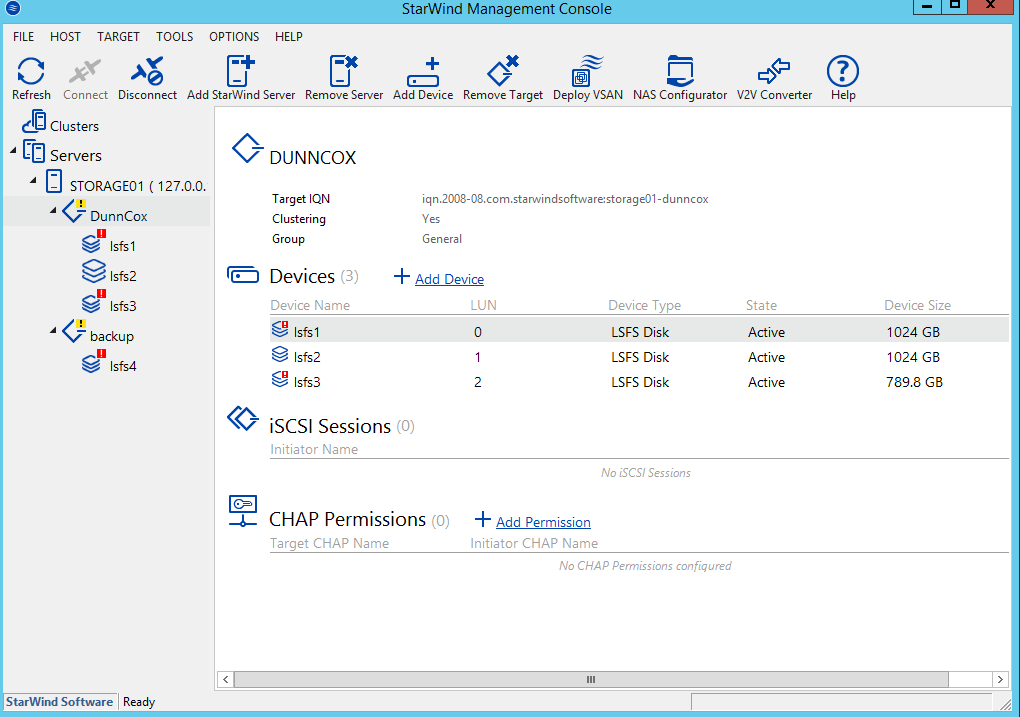
Task: Select DunnCox target in tree
Action: 118,216
